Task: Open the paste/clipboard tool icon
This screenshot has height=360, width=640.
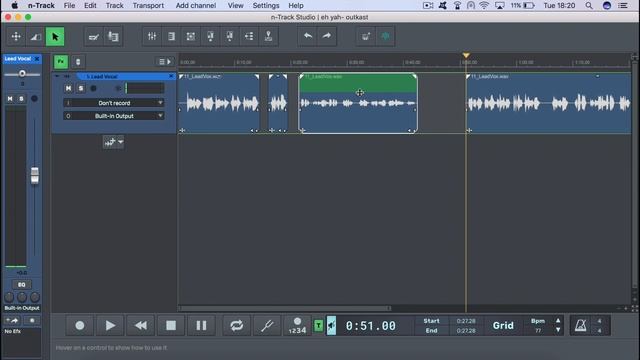Action: coord(113,37)
